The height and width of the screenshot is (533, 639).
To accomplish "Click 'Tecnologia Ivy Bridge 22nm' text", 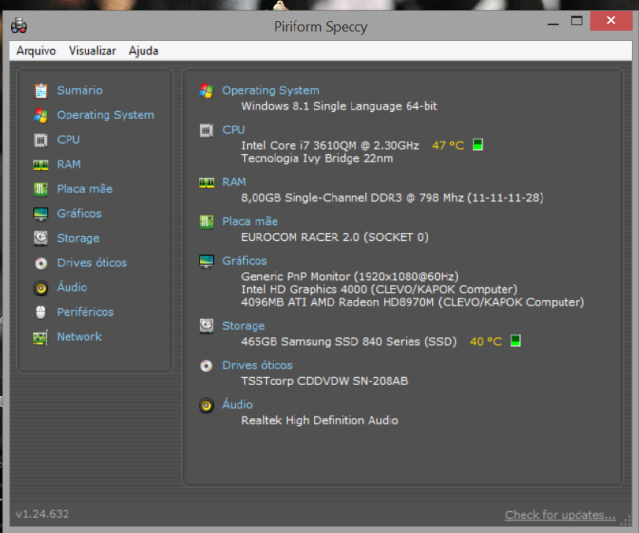I will [317, 159].
